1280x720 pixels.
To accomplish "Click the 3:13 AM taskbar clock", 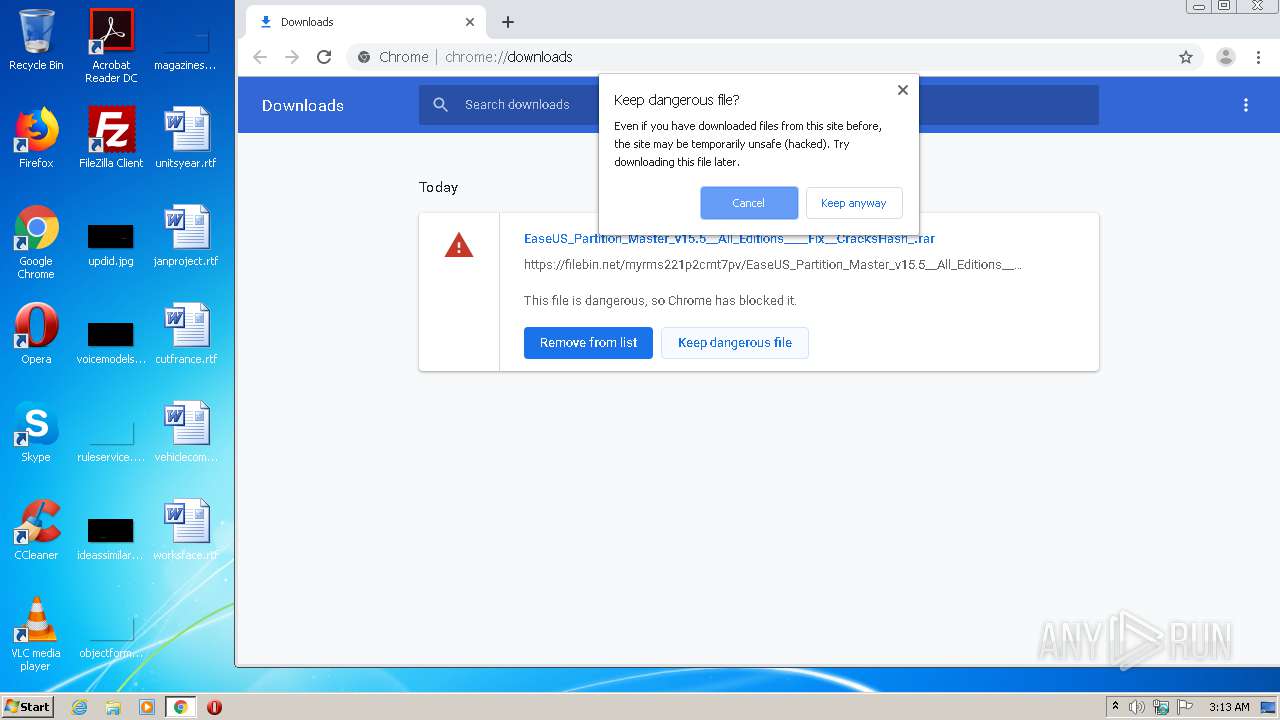I will 1229,707.
